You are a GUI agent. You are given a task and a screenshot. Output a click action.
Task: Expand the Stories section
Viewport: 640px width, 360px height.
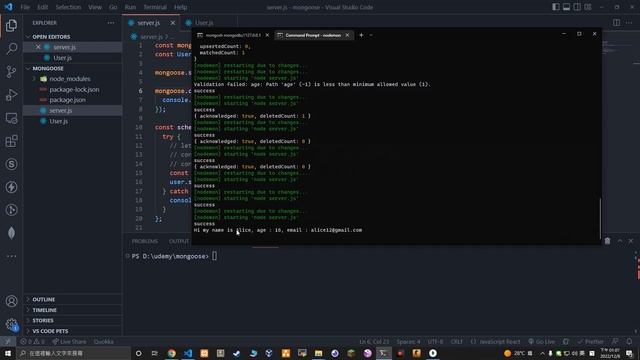click(x=73, y=320)
